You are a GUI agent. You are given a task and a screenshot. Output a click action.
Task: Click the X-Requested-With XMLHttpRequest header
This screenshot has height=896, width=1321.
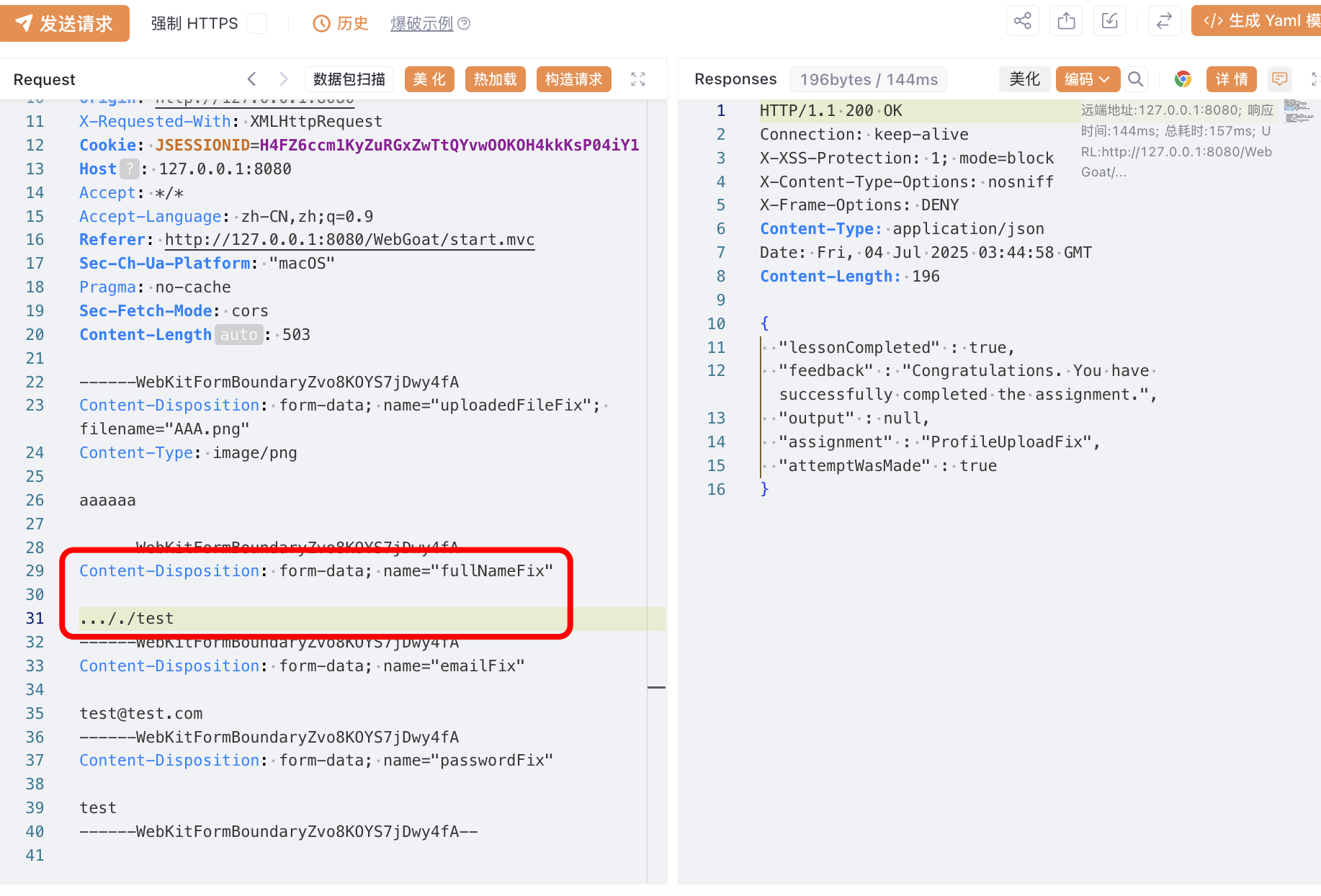[230, 122]
